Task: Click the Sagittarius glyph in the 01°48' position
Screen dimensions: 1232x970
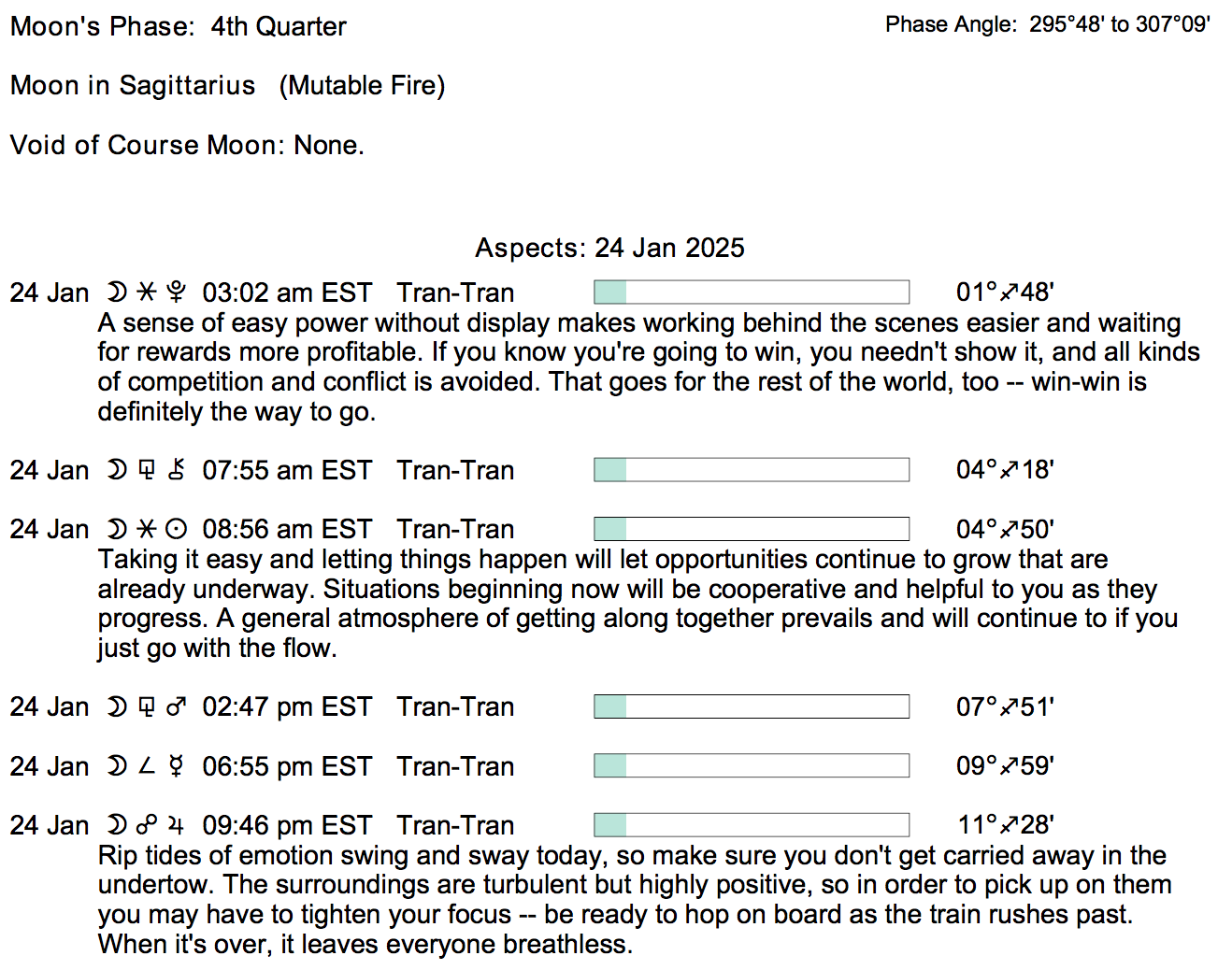Action: [x=1009, y=292]
